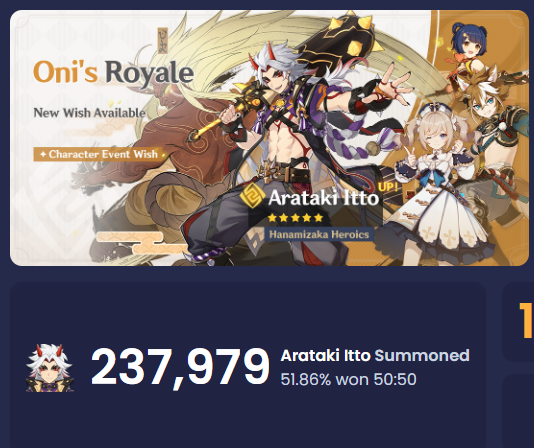534x448 pixels.
Task: Click the 237,979 summon count
Action: pos(180,368)
